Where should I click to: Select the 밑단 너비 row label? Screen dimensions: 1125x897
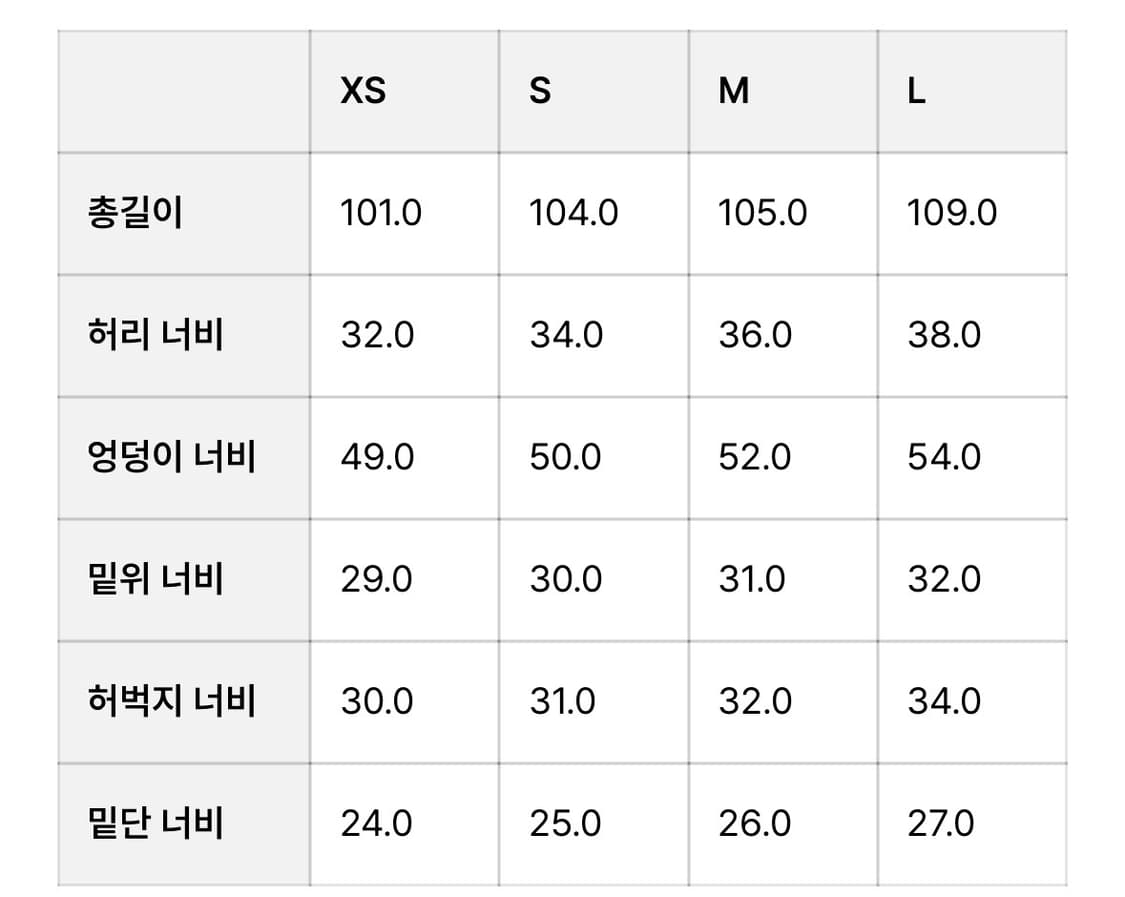coord(155,824)
